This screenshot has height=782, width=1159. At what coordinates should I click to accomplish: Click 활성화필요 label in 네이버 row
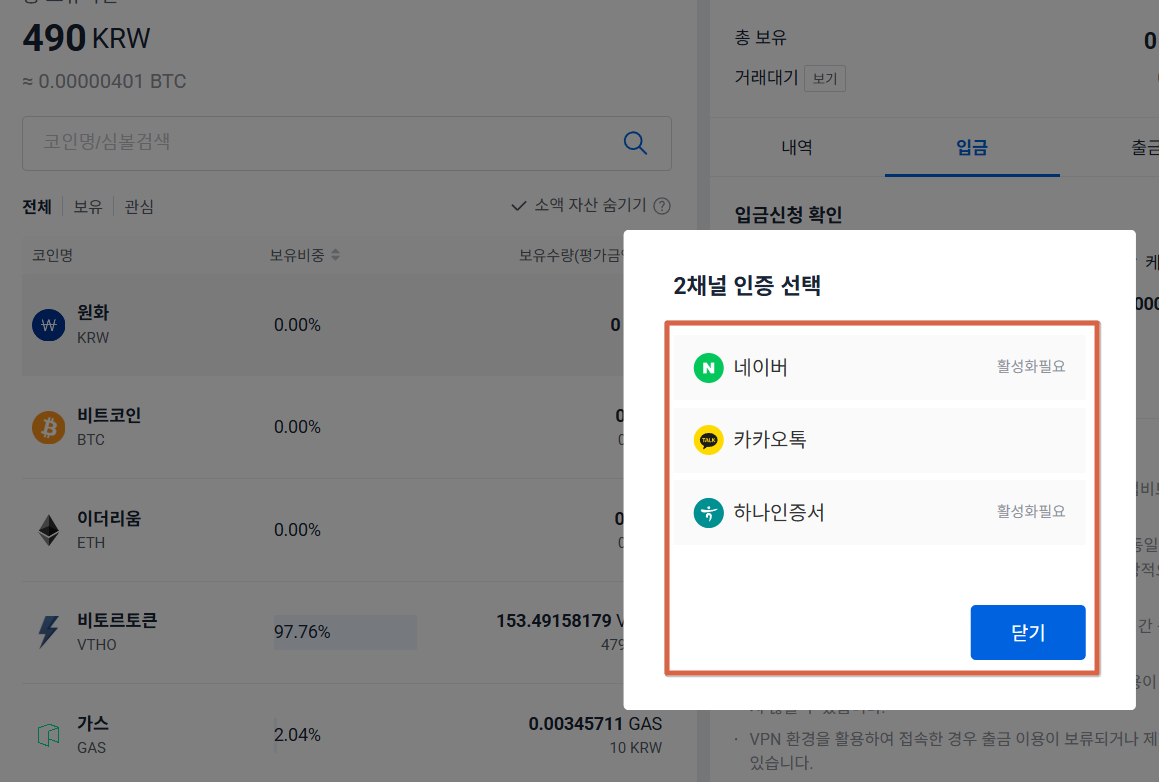pos(1030,366)
